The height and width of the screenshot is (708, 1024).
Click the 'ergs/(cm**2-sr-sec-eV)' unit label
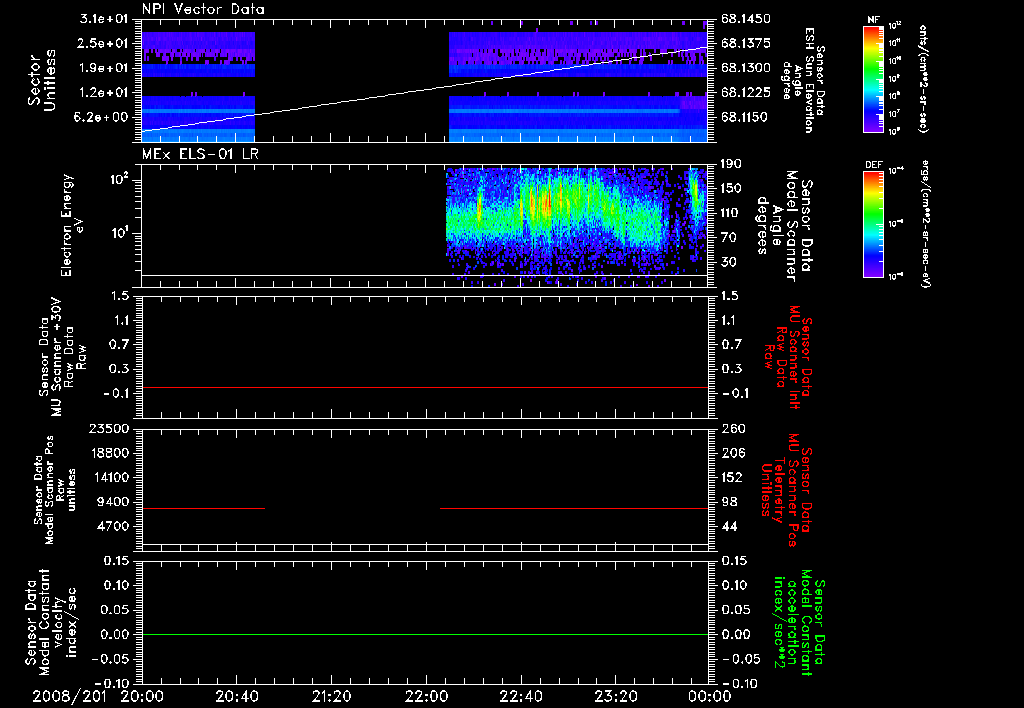927,223
